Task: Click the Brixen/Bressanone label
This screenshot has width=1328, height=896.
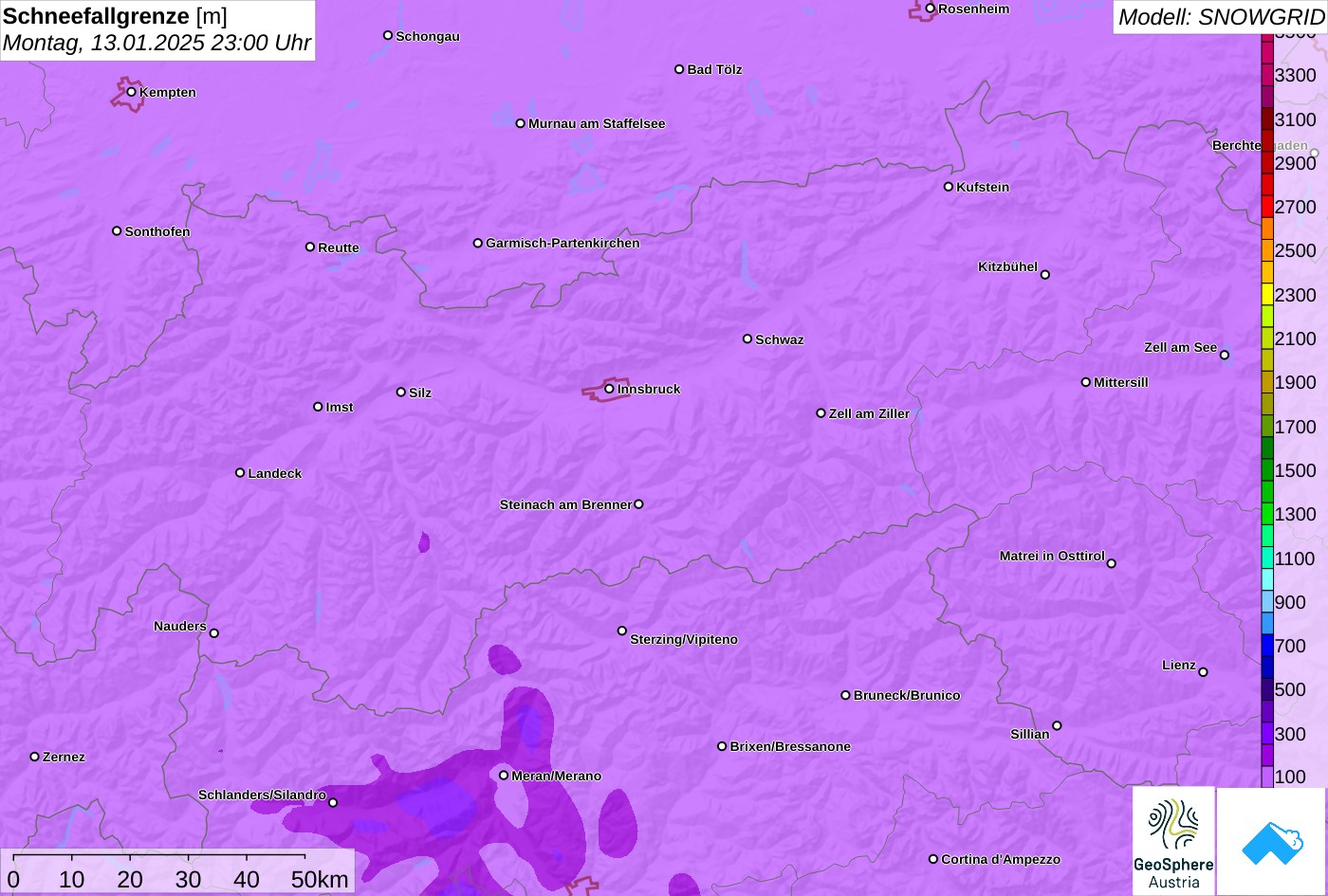Action: [x=790, y=746]
